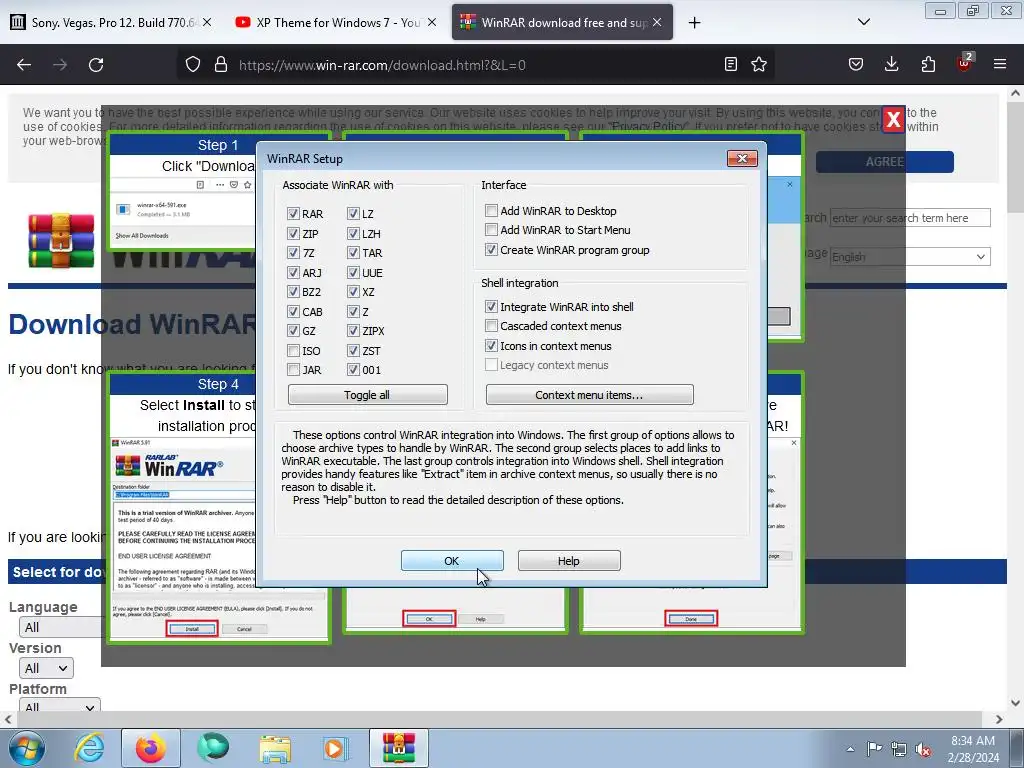Open the uBlock Origin extension icon
The image size is (1024, 768).
pos(965,63)
